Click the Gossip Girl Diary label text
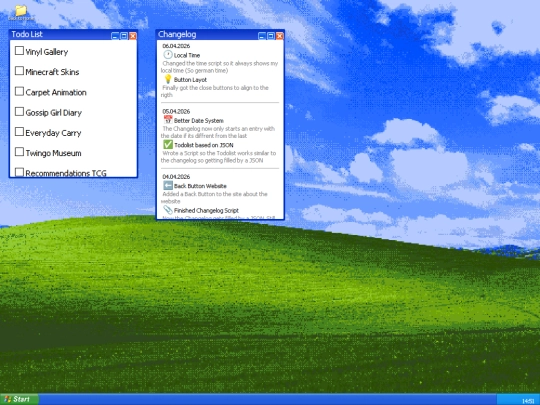Viewport: 540px width, 405px height. tap(53, 113)
